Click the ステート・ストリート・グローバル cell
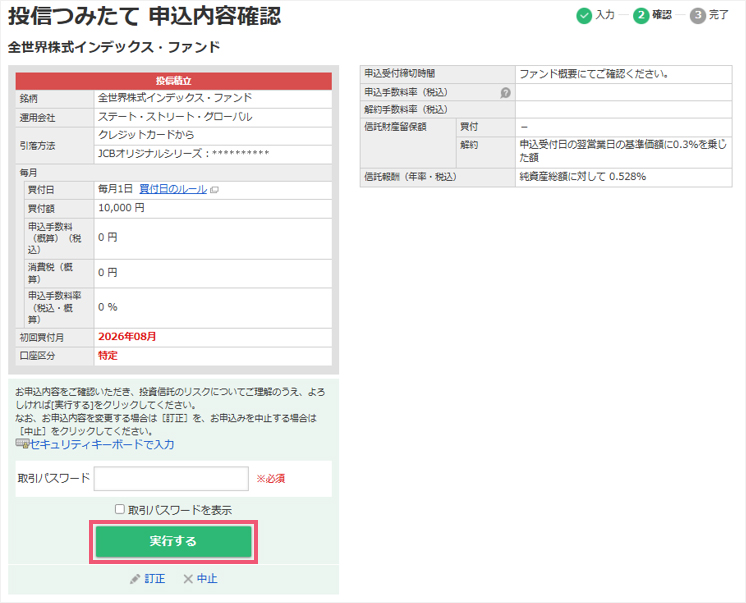The image size is (746, 603). 213,117
